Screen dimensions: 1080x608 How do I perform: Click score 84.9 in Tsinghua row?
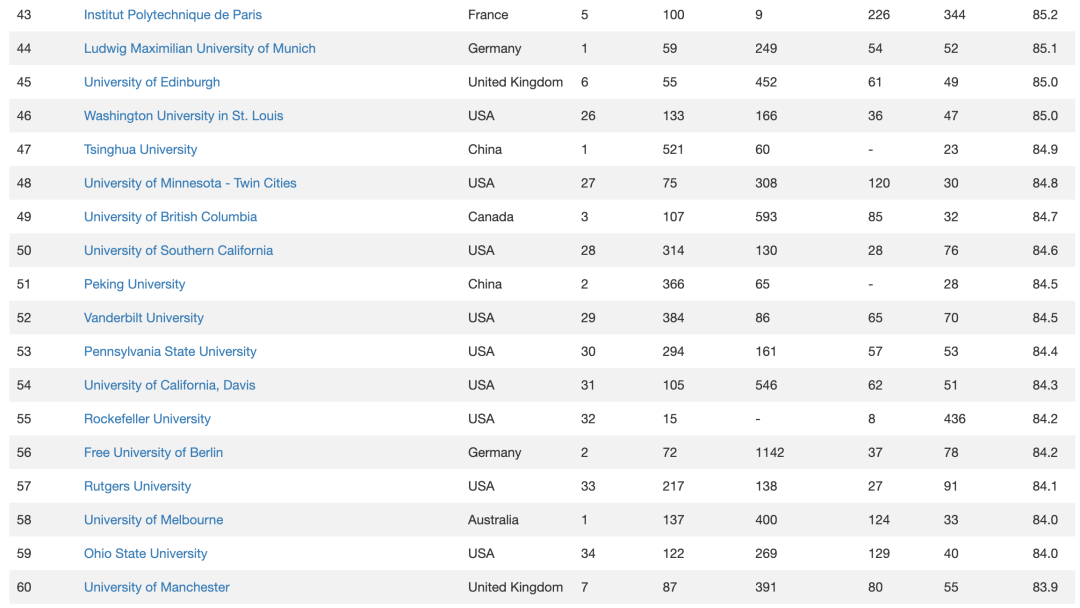[x=1045, y=149]
